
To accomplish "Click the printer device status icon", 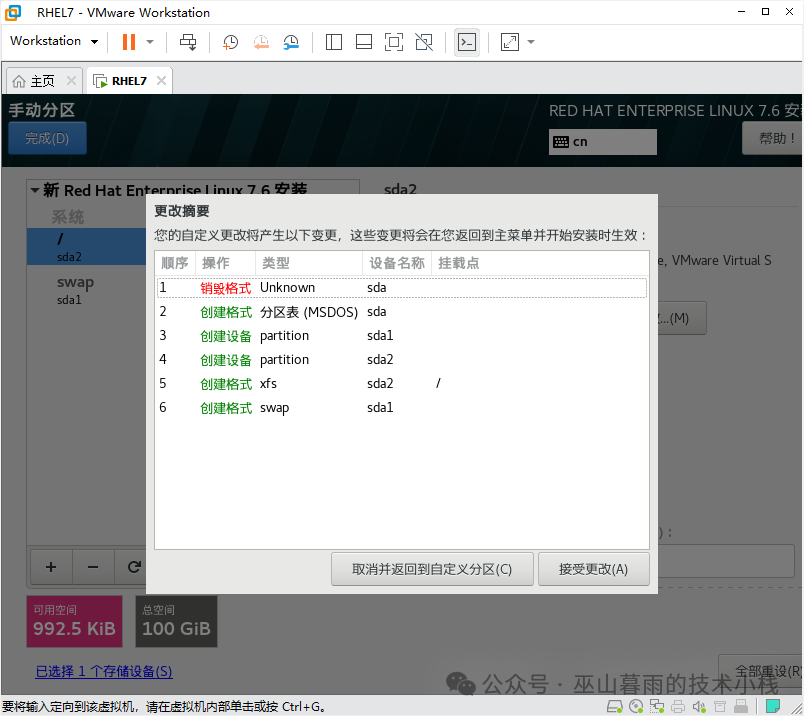I will [x=679, y=706].
